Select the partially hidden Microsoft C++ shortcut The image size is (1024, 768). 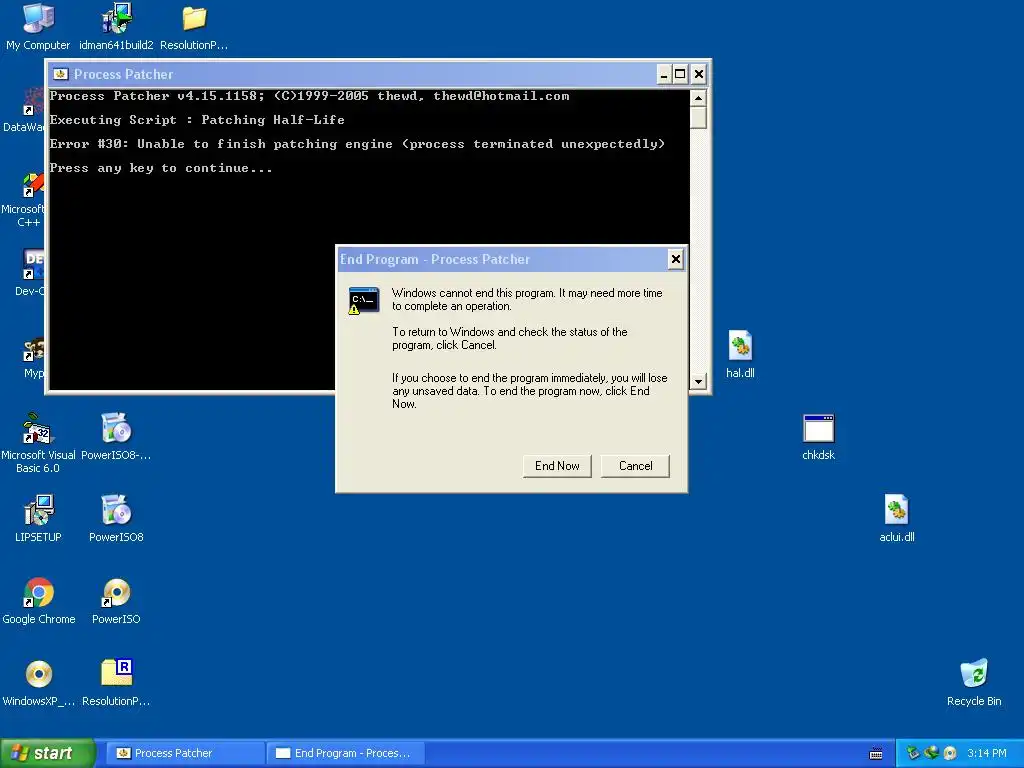(24, 199)
